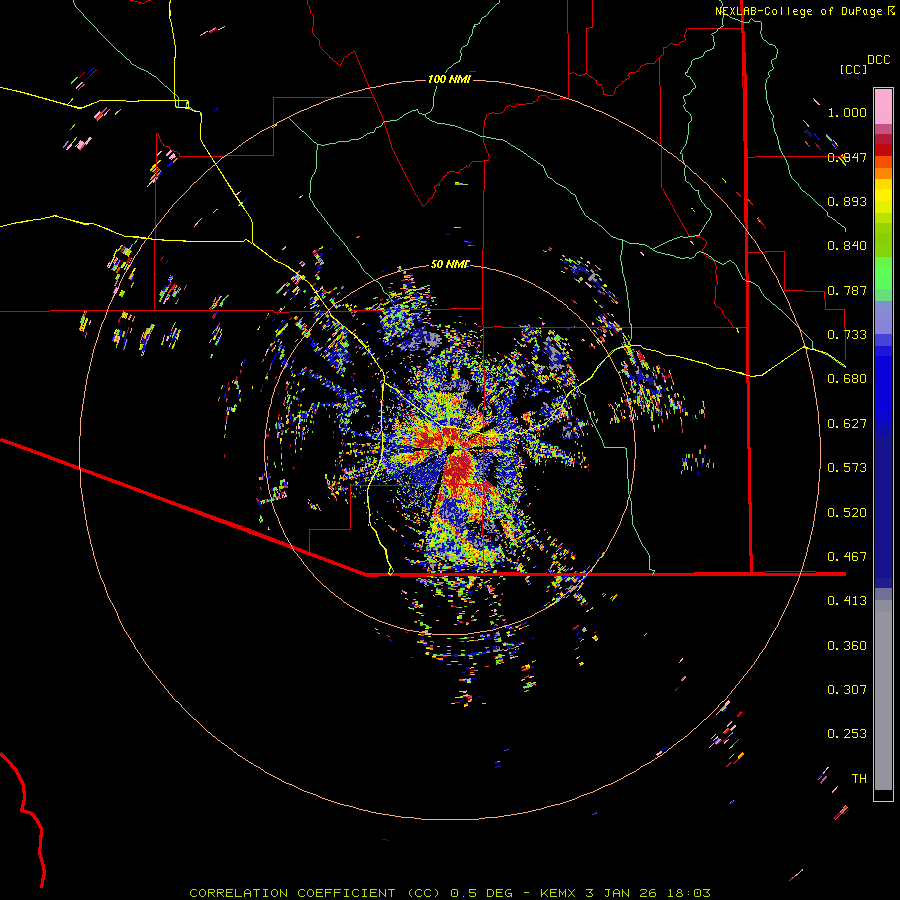Click the 0.573 scale value
The image size is (900, 900).
pyautogui.click(x=847, y=468)
